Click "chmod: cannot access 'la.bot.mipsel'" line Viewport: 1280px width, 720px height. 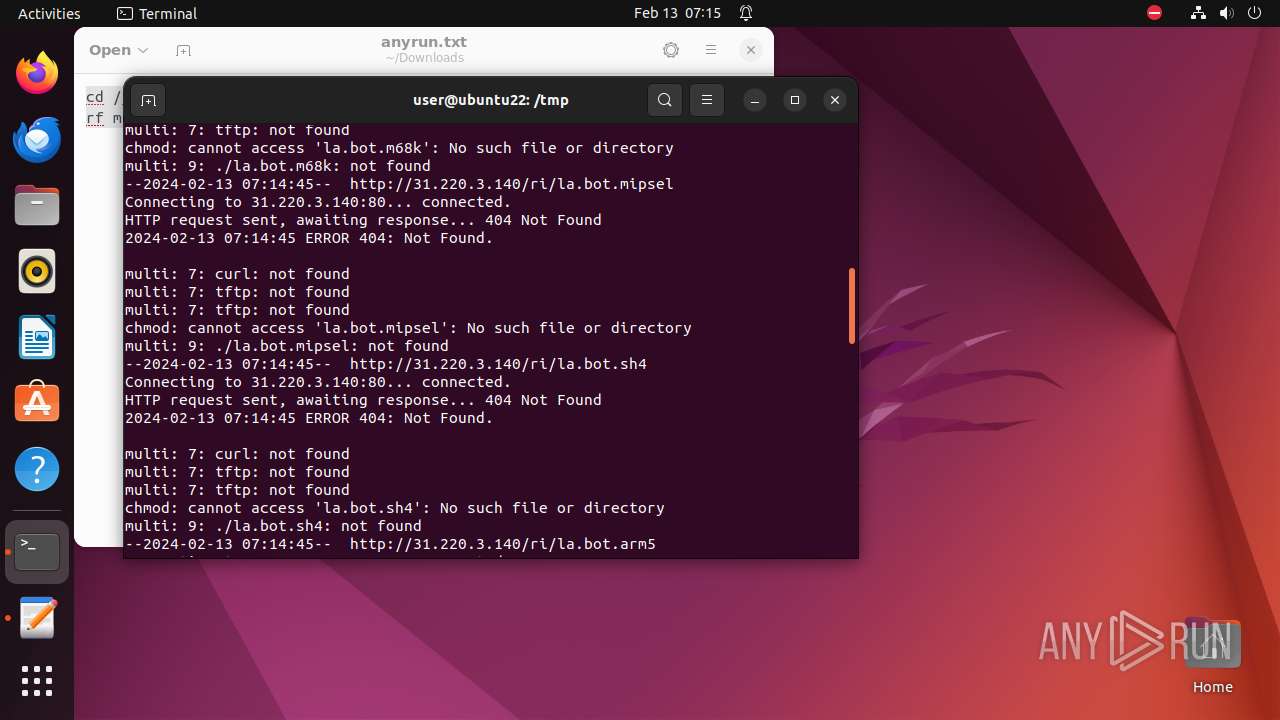point(408,328)
